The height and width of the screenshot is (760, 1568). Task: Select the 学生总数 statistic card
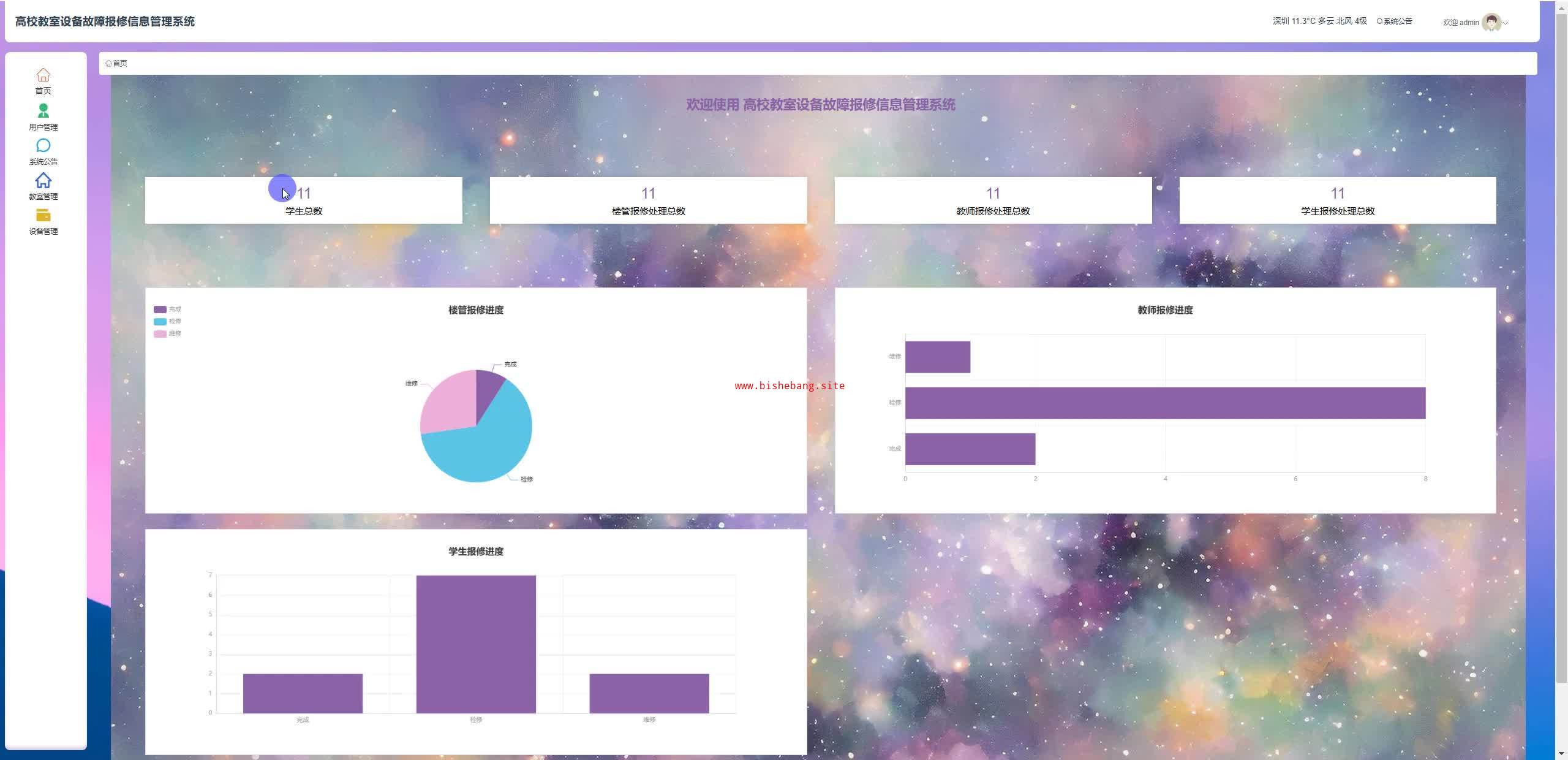click(x=303, y=200)
